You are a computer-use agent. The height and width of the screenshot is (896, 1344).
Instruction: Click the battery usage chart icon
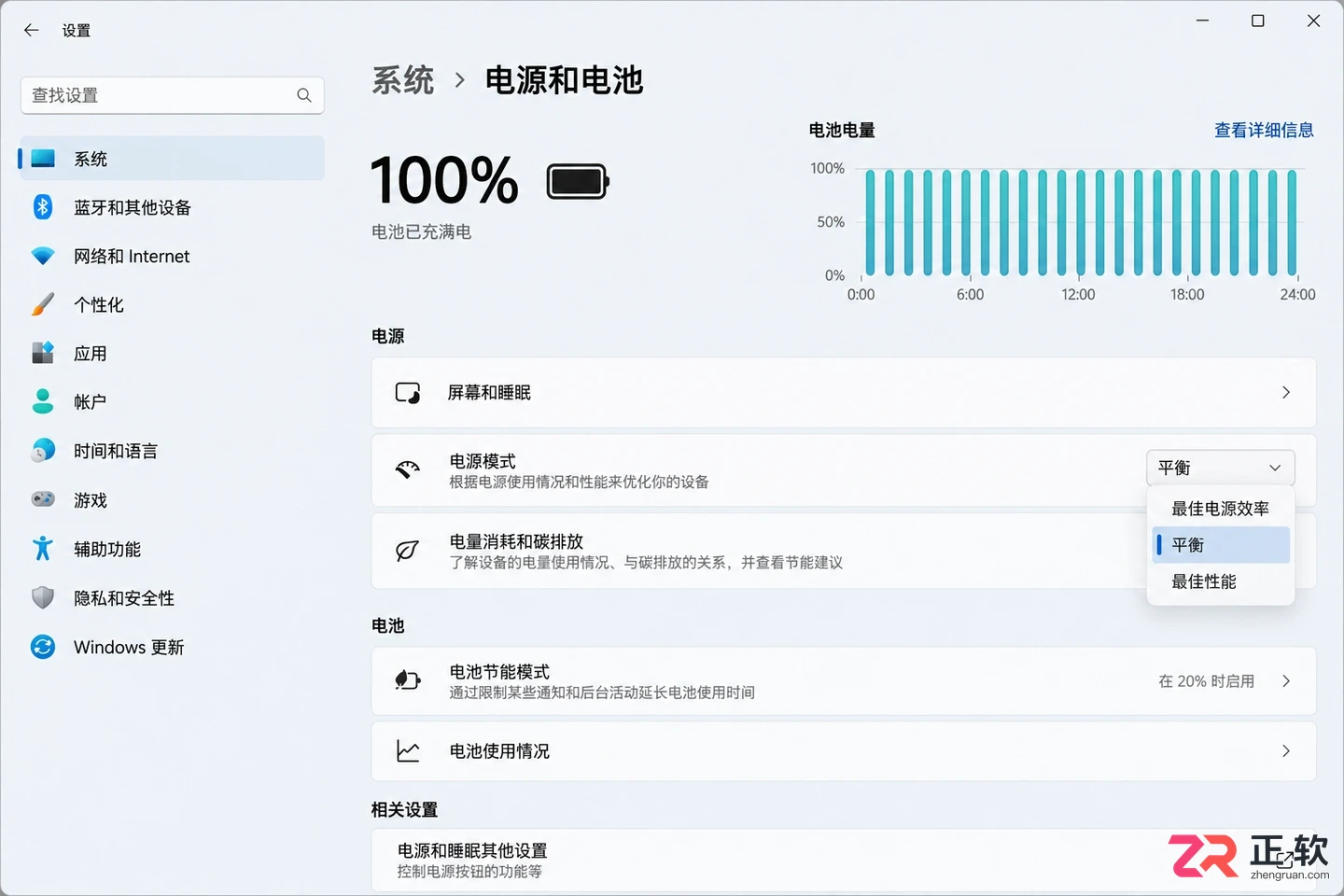(408, 751)
